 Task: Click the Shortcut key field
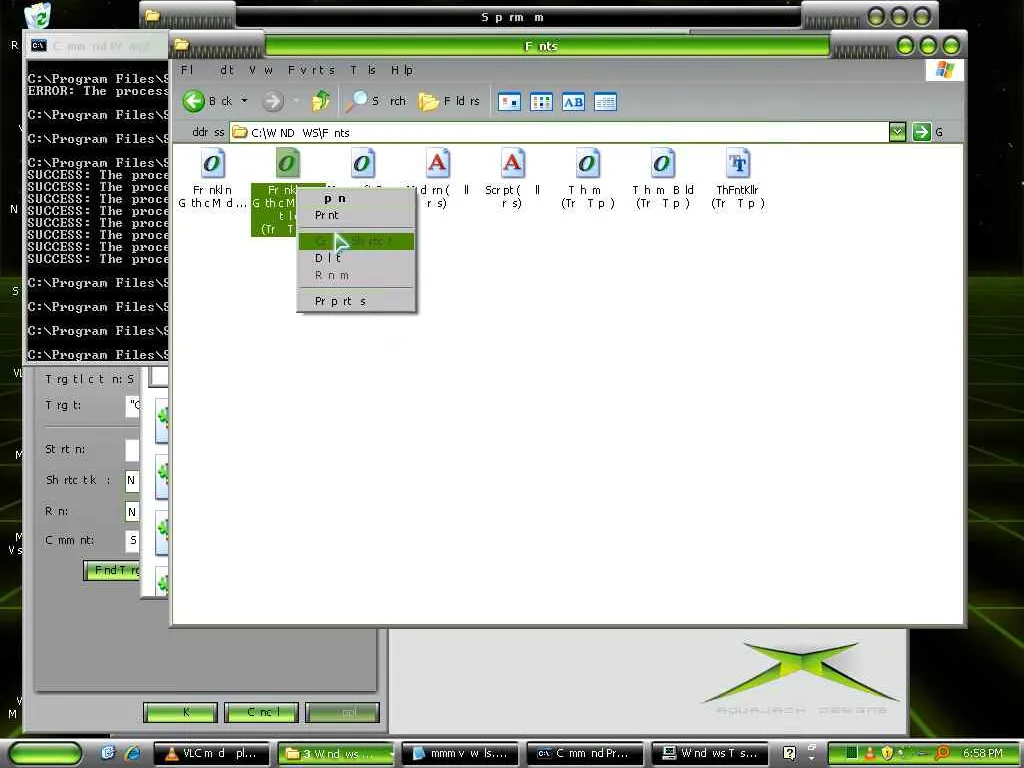coord(133,481)
